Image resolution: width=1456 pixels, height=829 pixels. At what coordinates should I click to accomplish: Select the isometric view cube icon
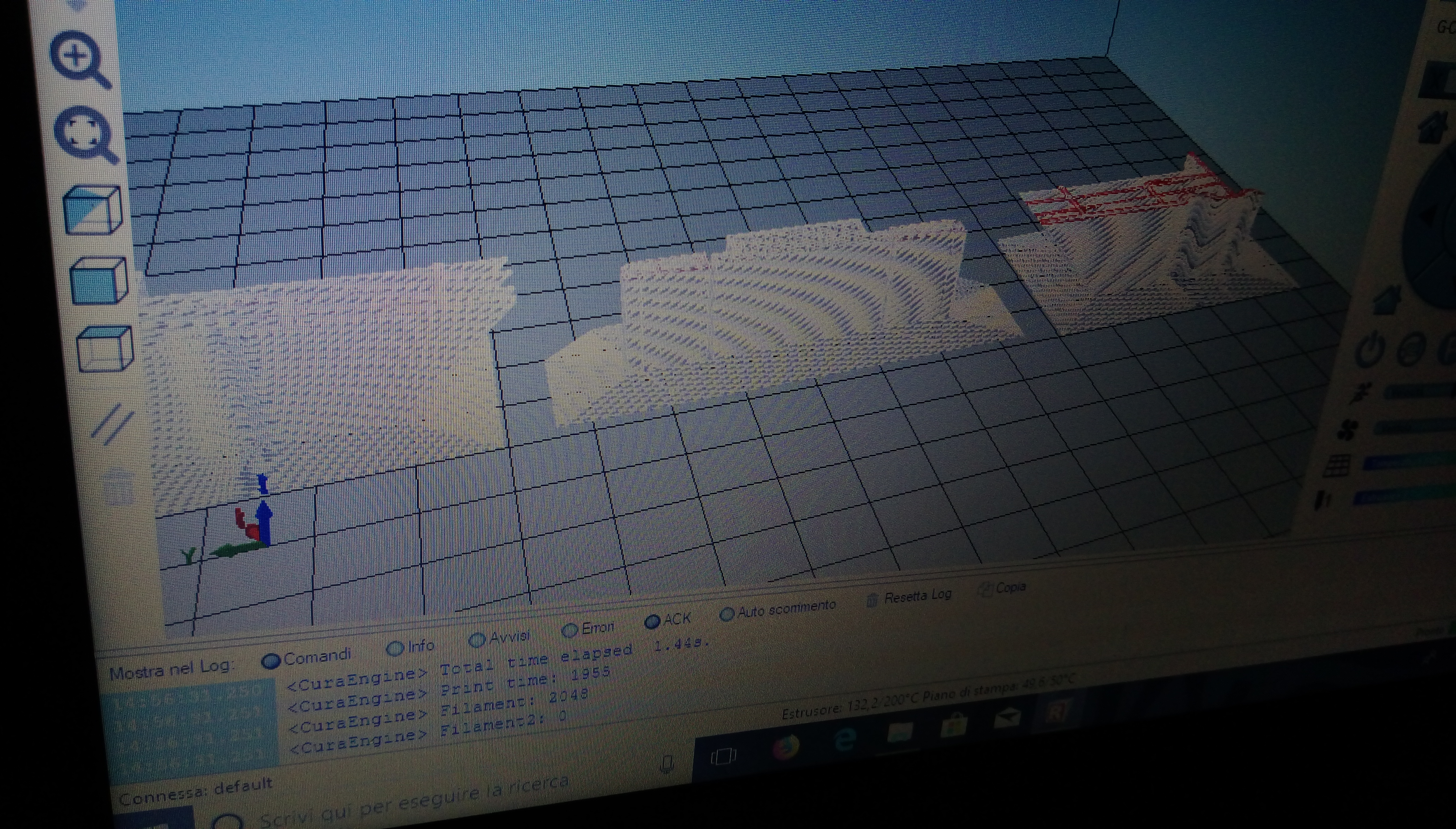coord(92,210)
